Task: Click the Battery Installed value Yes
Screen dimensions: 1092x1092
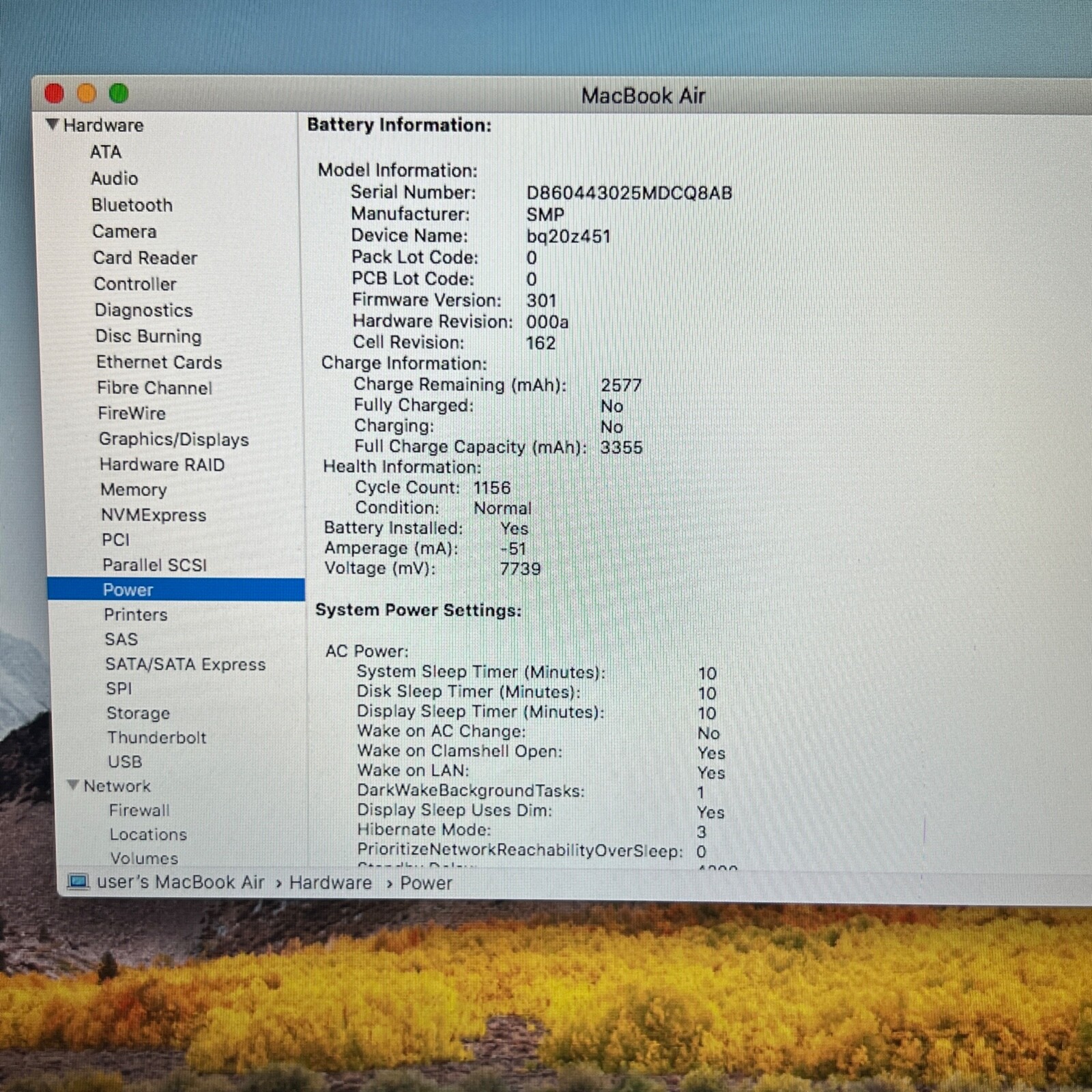Action: pos(514,528)
